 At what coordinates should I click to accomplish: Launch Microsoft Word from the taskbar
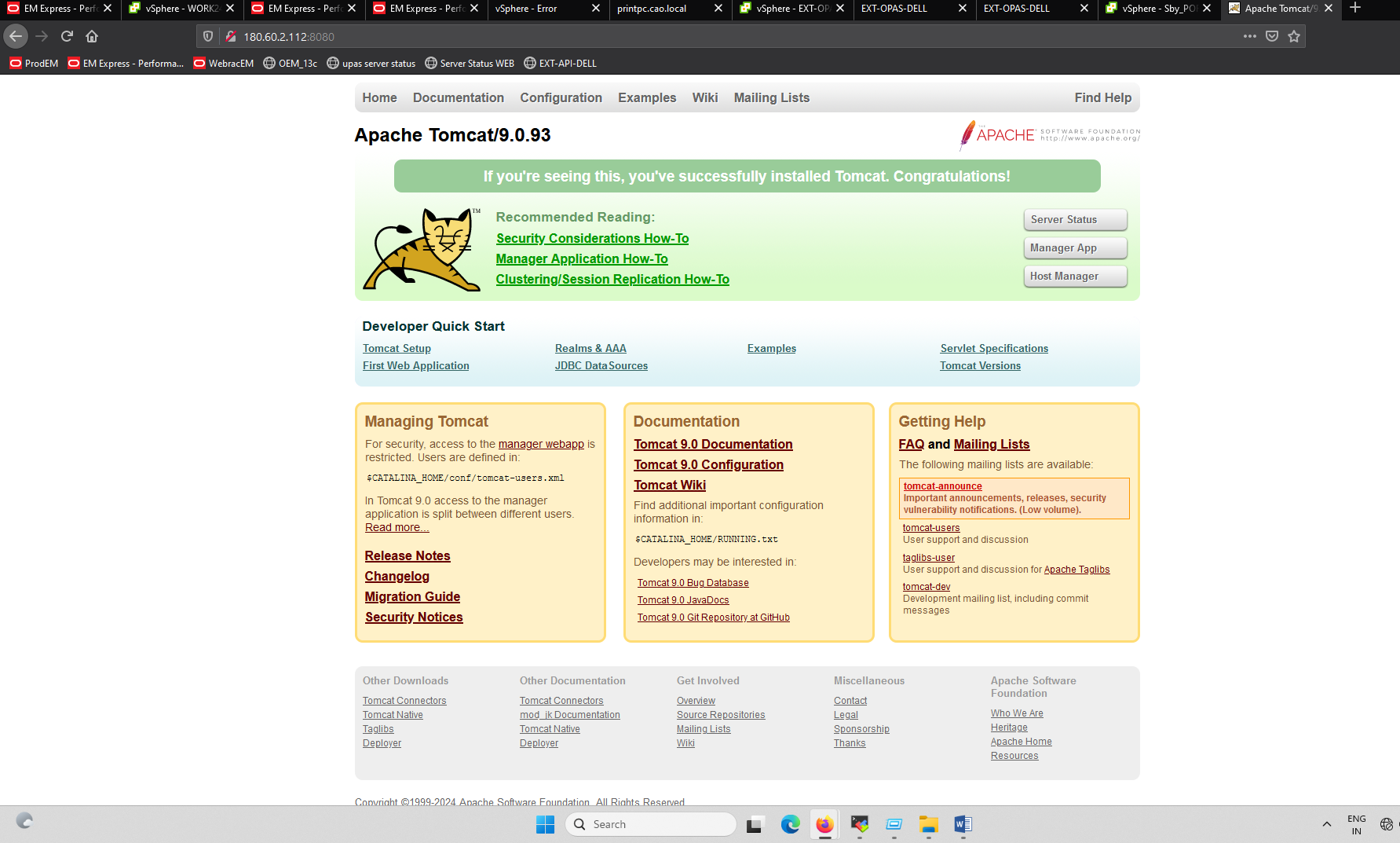click(x=963, y=824)
